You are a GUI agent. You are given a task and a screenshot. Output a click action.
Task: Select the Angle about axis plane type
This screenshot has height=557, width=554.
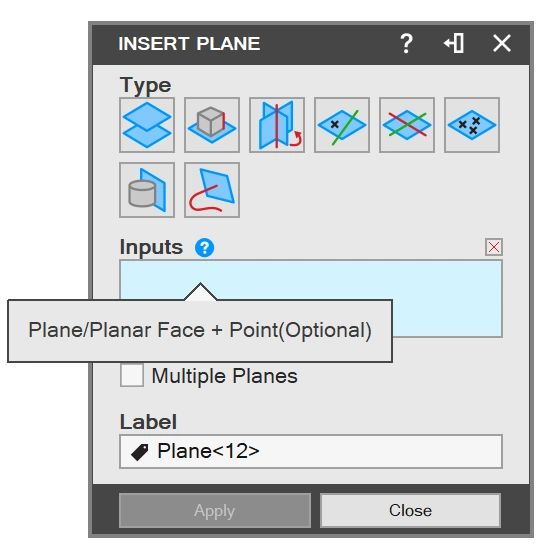pos(277,125)
